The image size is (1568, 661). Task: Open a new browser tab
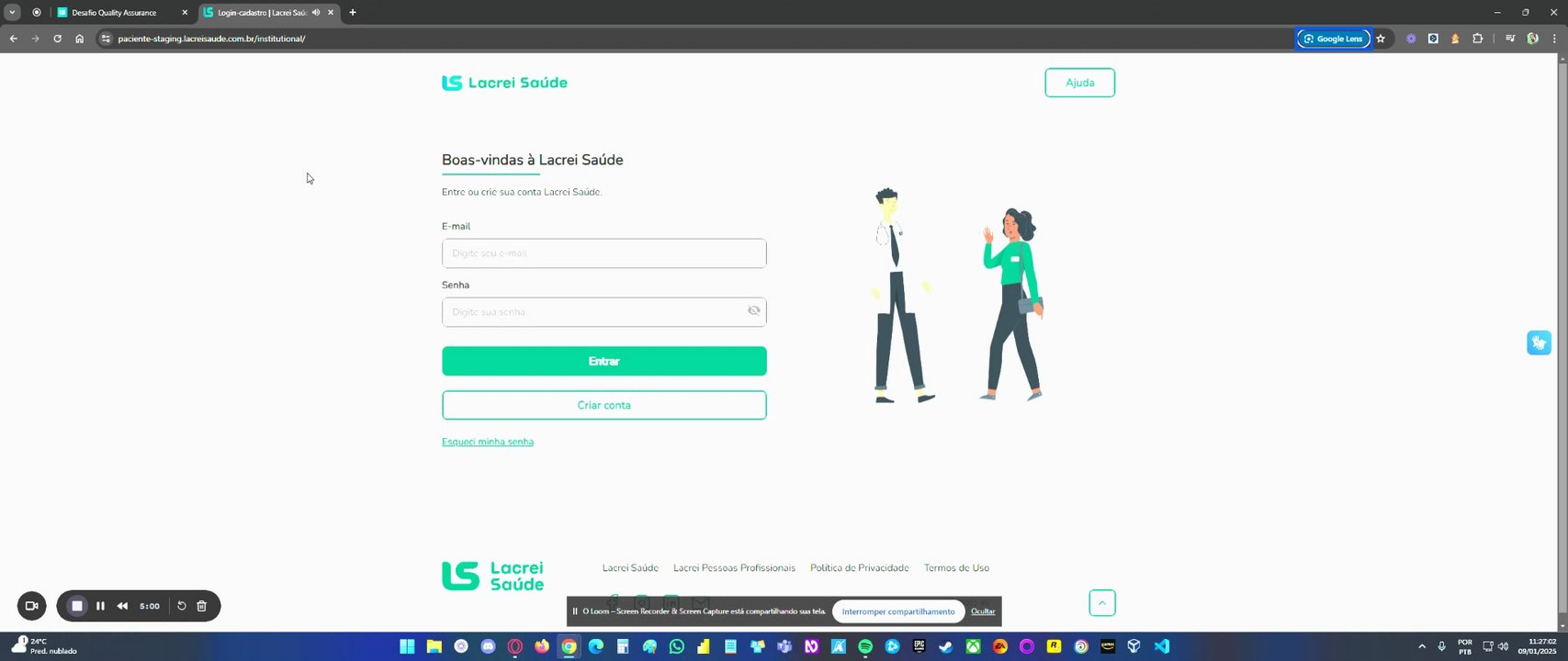(353, 13)
